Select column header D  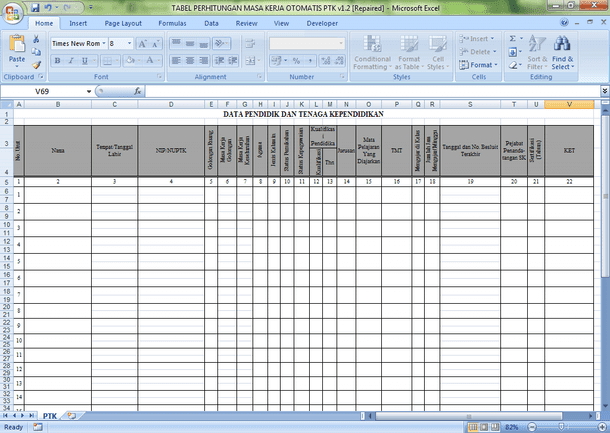click(x=171, y=104)
